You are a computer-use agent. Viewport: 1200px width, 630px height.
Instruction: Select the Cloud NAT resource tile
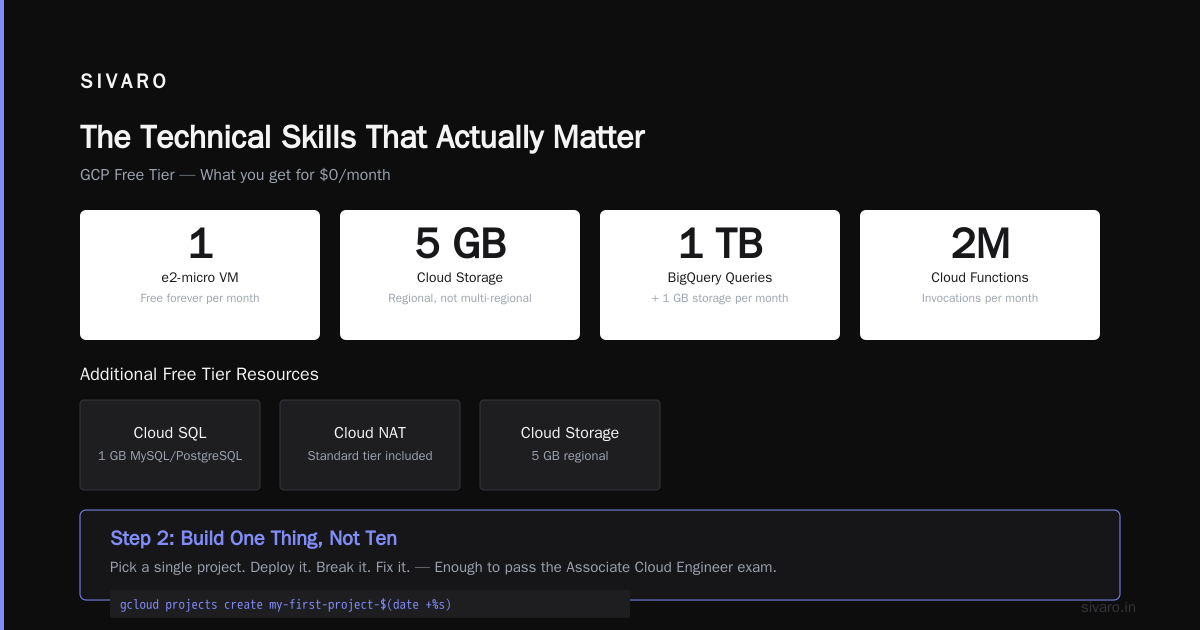coord(370,445)
